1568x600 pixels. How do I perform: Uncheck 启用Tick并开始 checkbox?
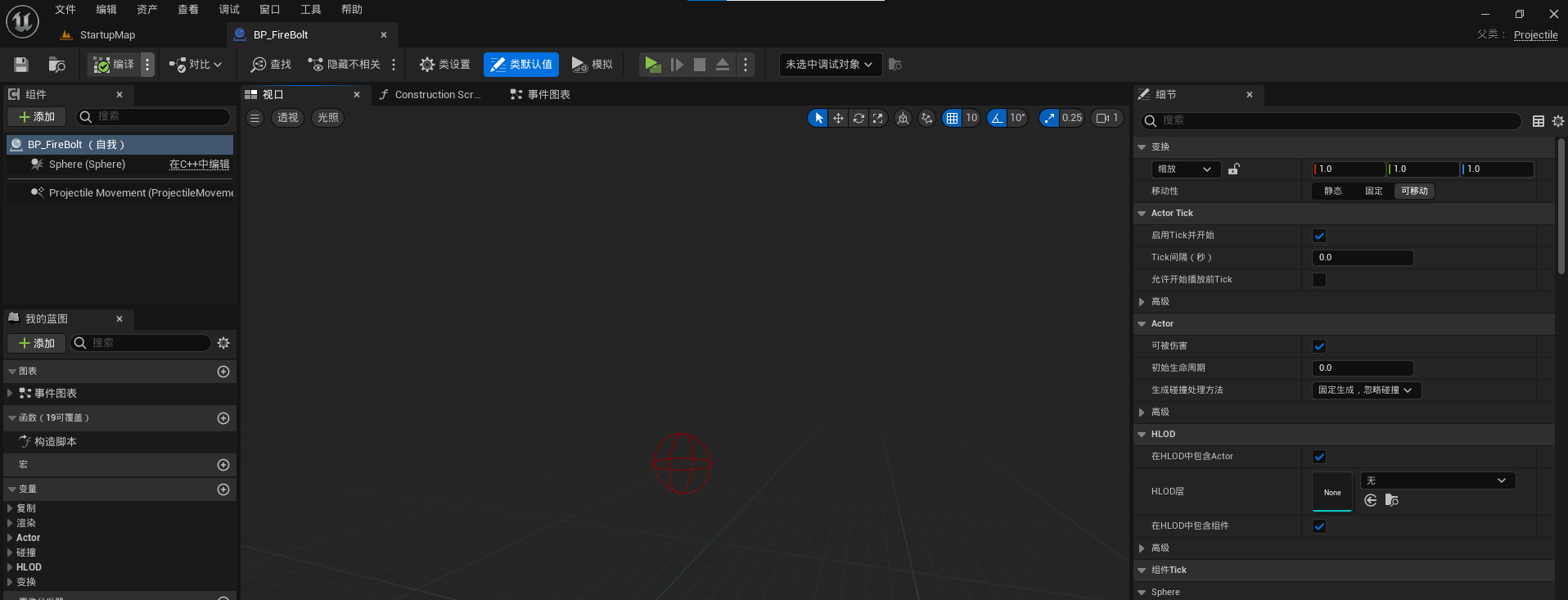(1319, 236)
